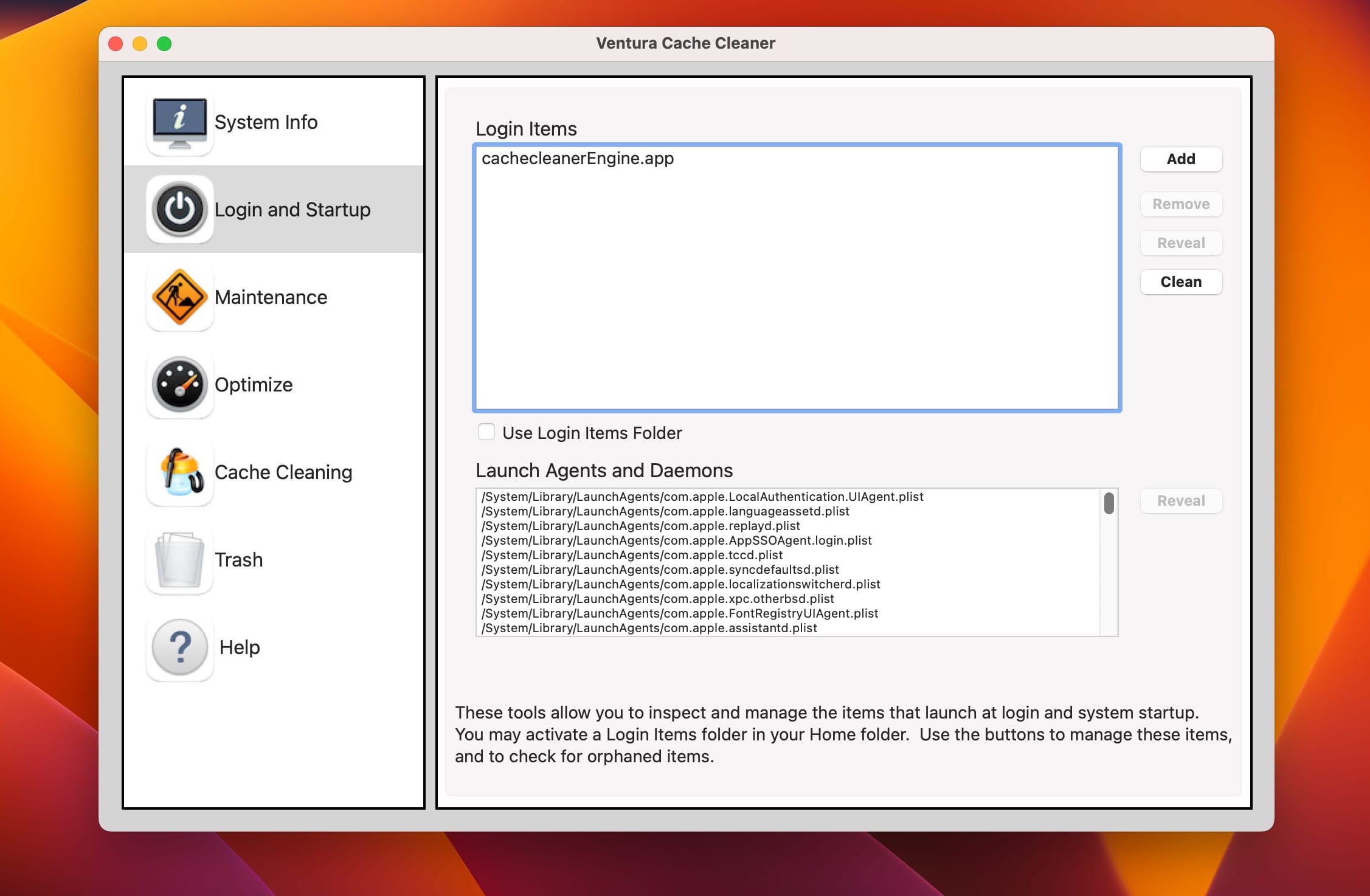Close the Ventura Cache Cleaner window

point(116,44)
